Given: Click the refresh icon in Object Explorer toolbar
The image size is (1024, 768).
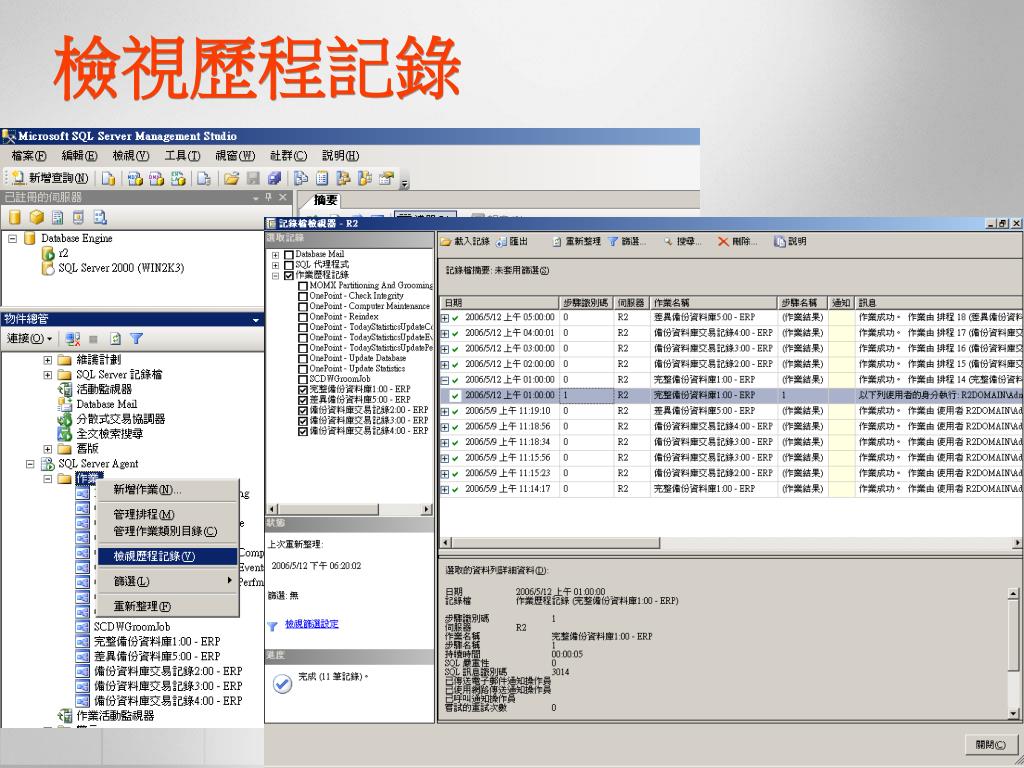Looking at the screenshot, I should coord(116,338).
